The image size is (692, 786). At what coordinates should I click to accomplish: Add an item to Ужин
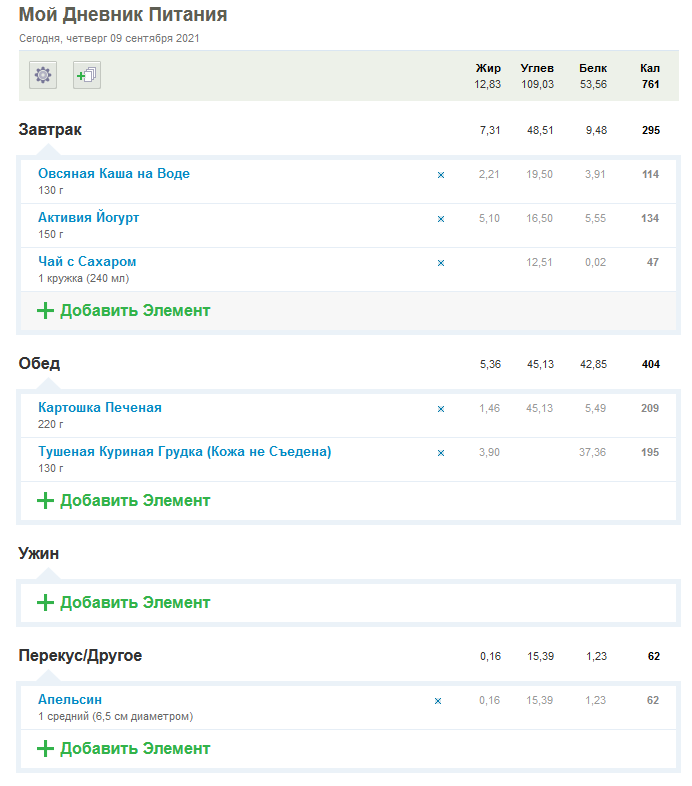(x=124, y=602)
